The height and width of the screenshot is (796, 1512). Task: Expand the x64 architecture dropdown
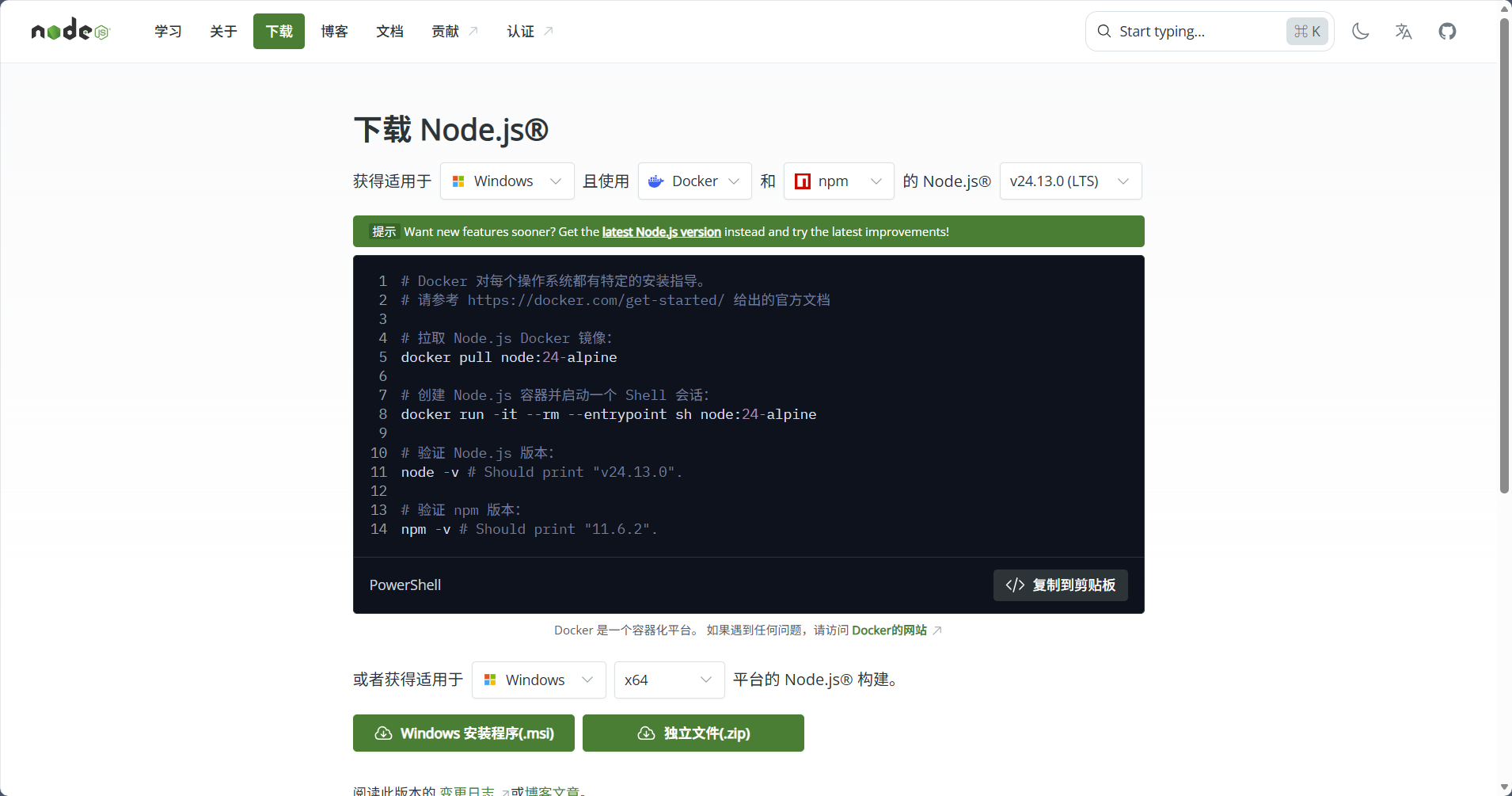click(x=669, y=680)
